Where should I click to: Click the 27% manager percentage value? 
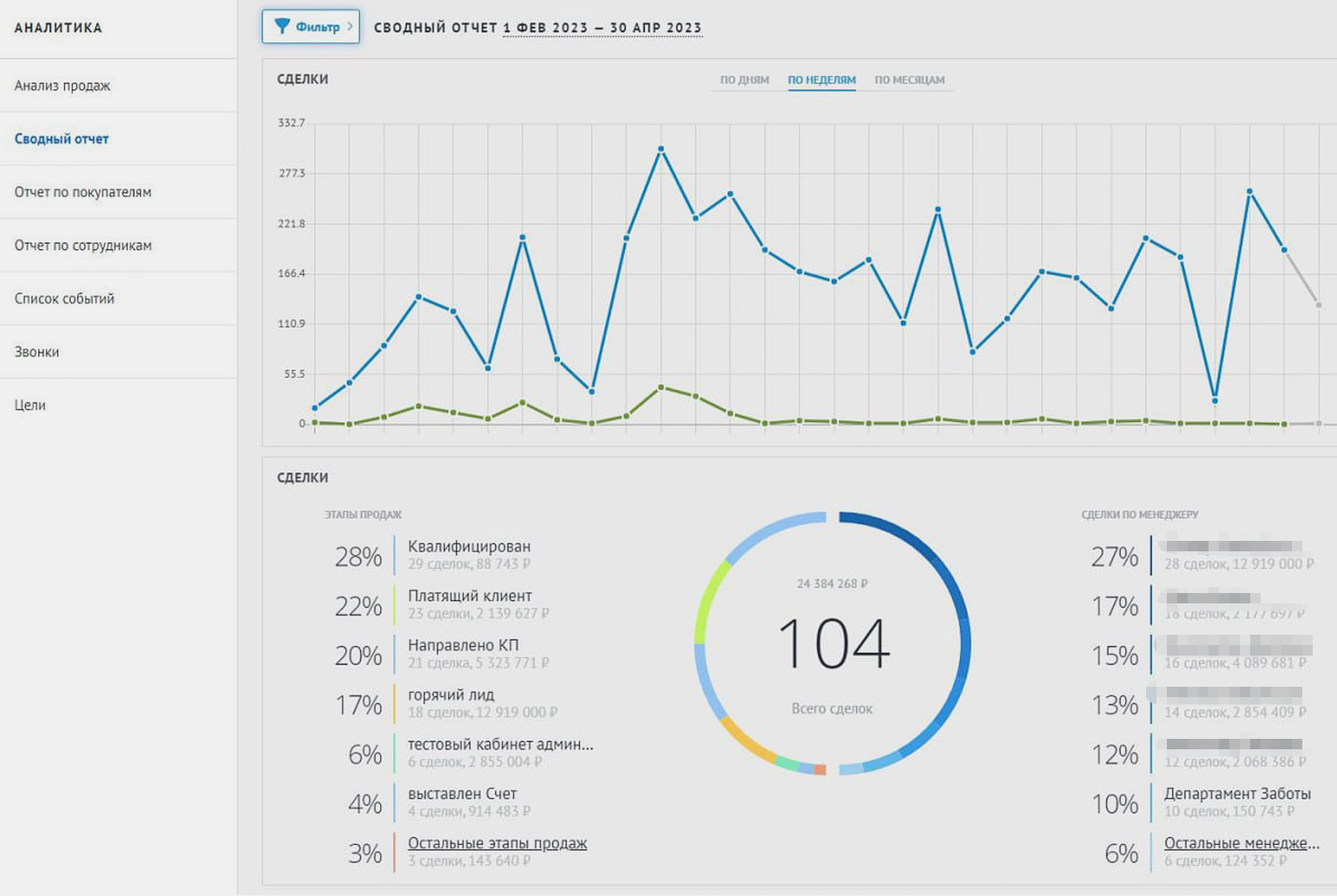[1115, 557]
